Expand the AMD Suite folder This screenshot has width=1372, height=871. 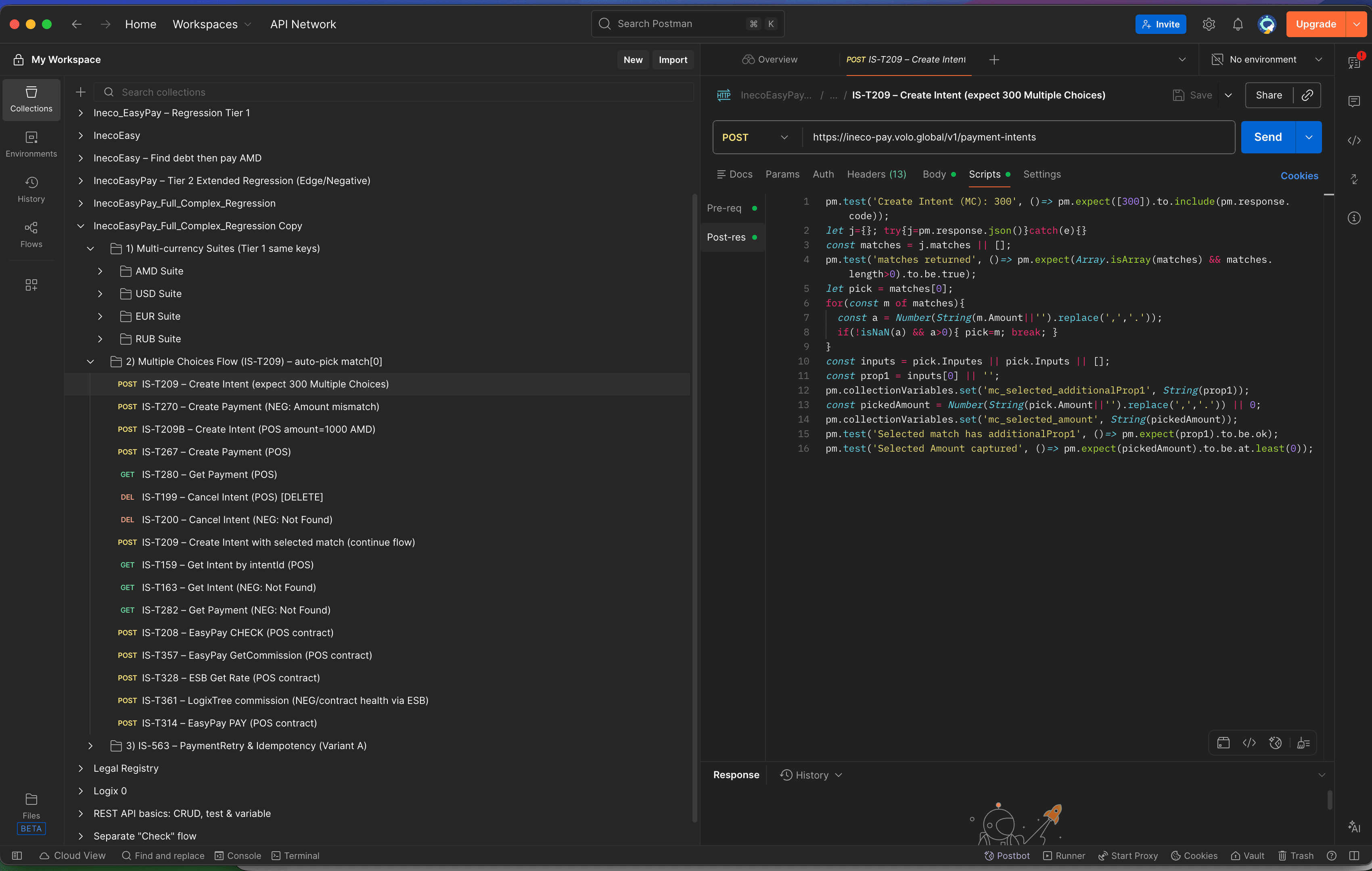click(100, 271)
